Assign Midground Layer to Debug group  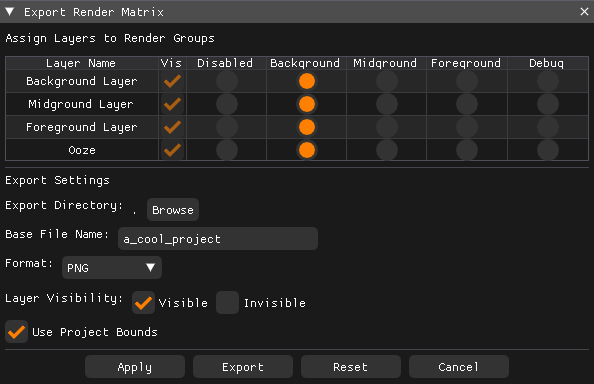(x=548, y=104)
